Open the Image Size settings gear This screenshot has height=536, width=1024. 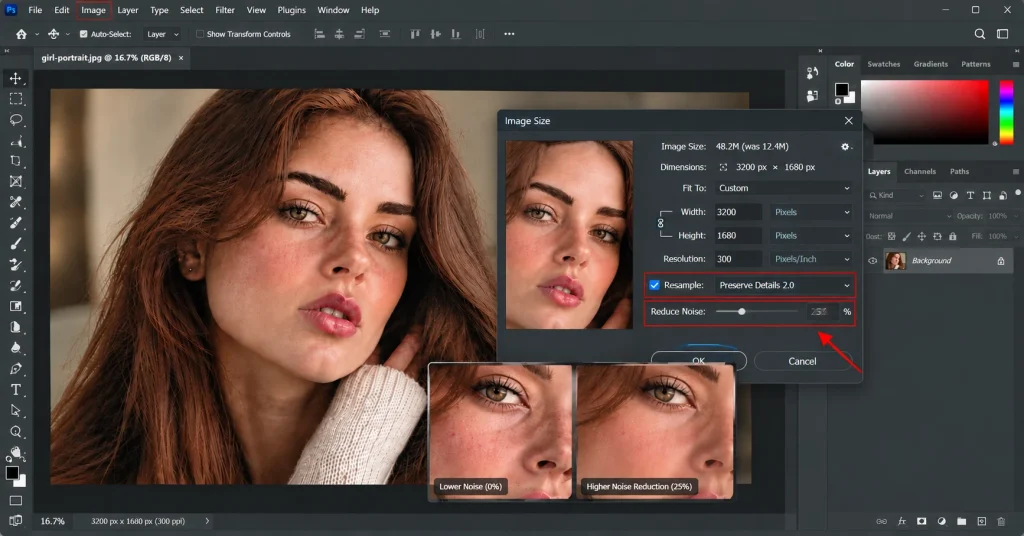point(846,147)
